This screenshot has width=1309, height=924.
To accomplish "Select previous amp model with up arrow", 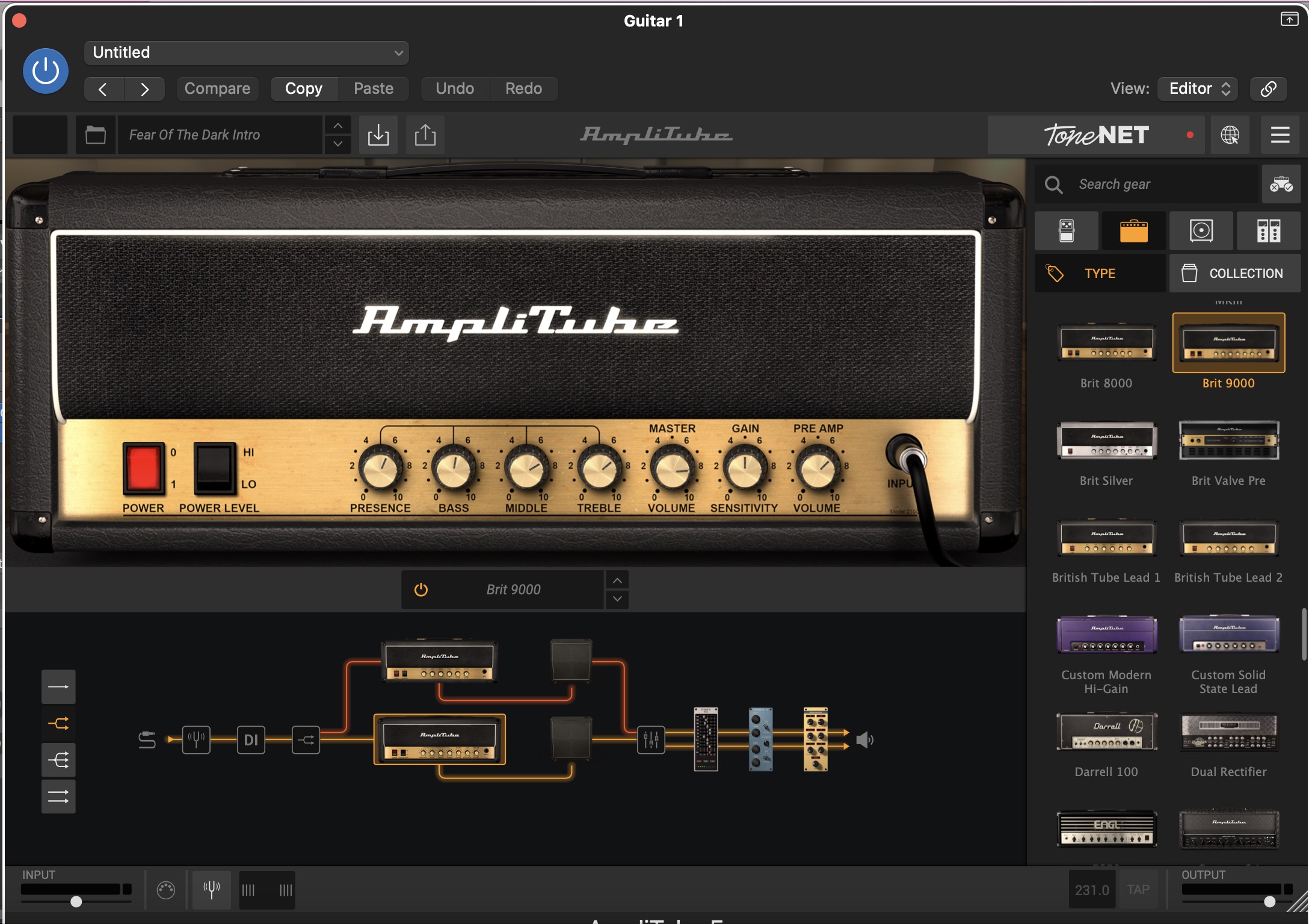I will pyautogui.click(x=617, y=581).
